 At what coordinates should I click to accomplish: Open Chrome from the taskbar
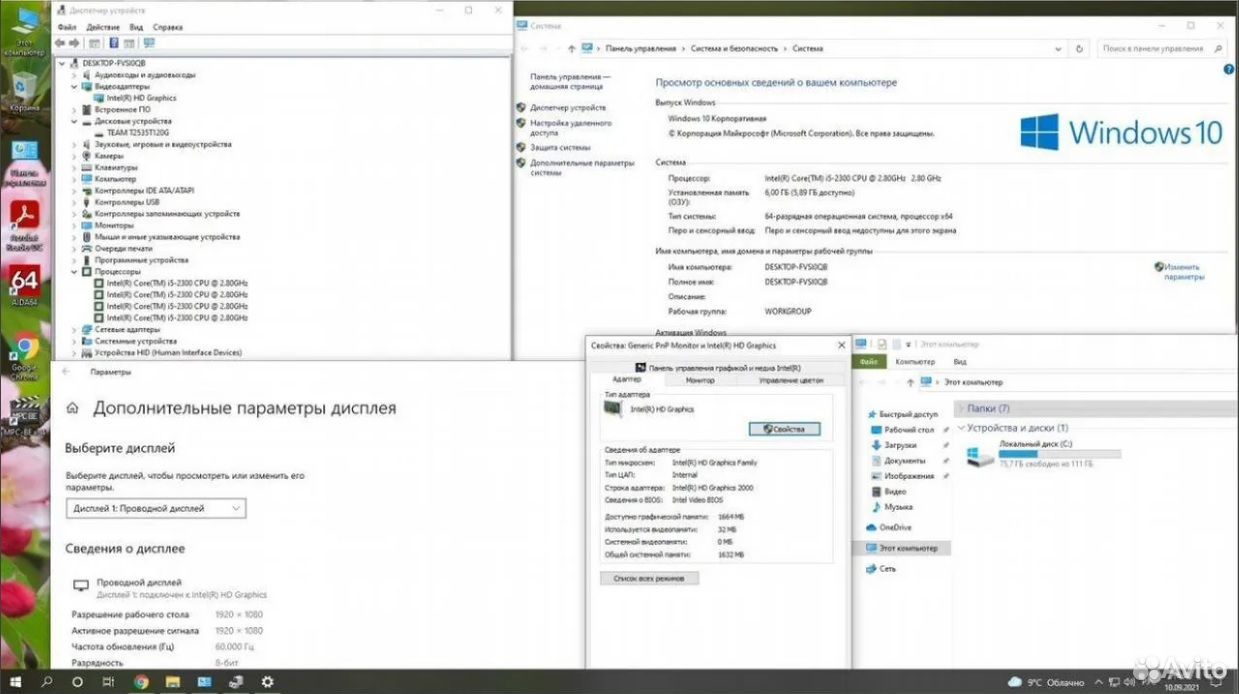point(141,682)
